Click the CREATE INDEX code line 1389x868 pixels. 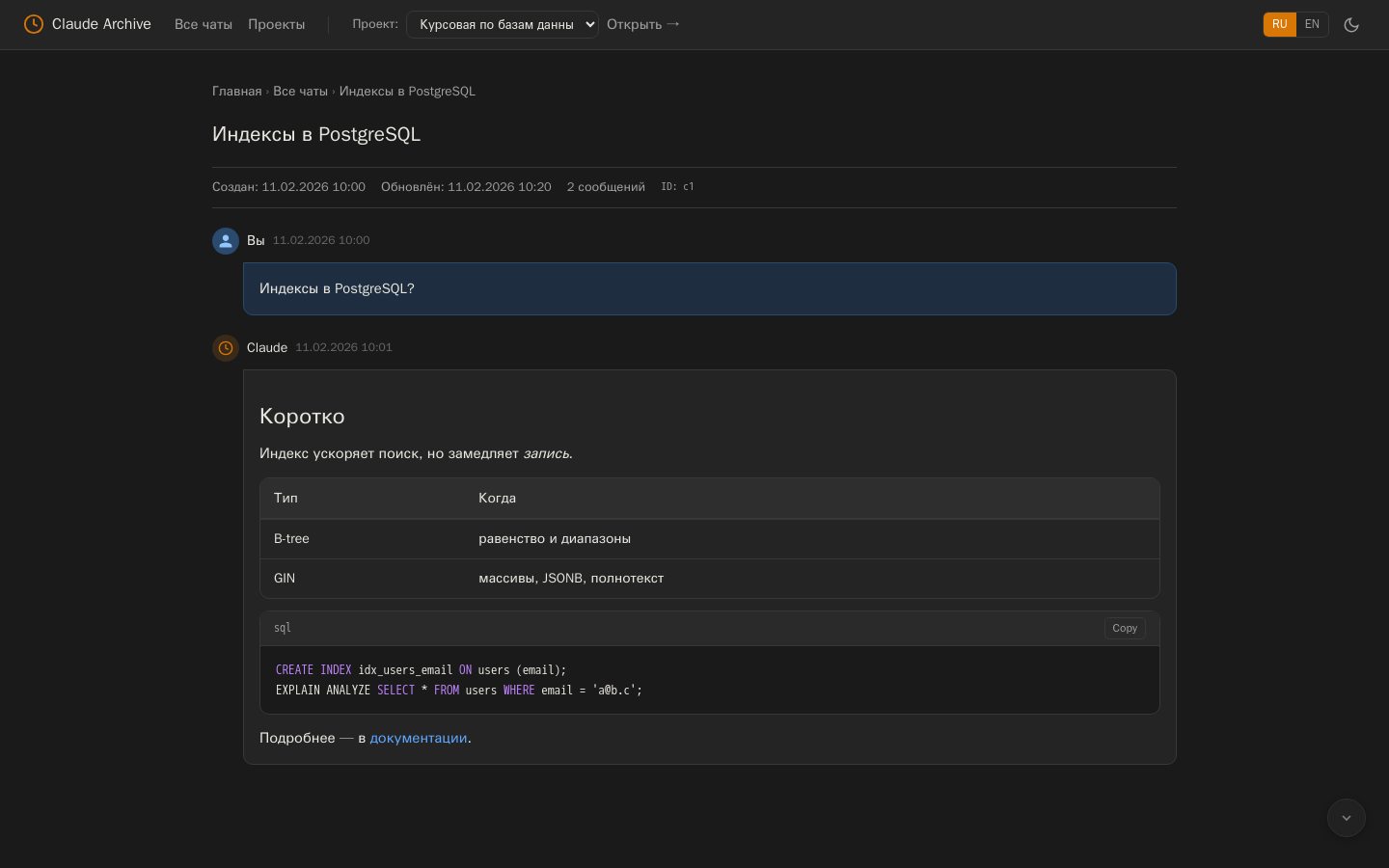coord(422,670)
